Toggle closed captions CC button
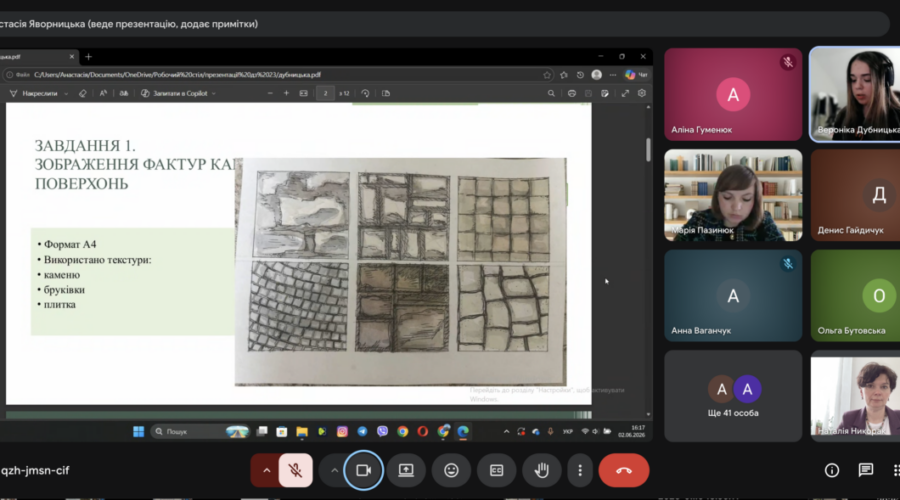 496,470
